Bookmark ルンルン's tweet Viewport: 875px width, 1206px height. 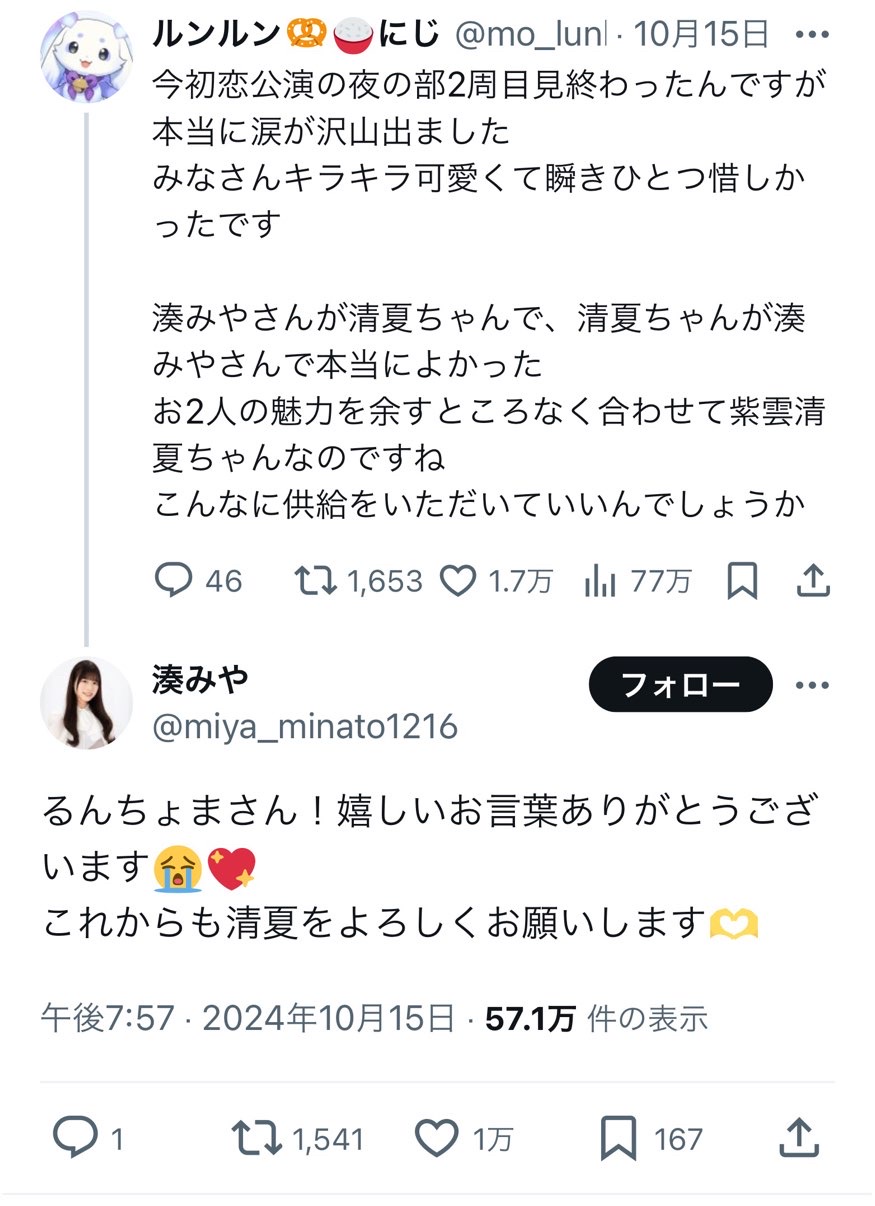pyautogui.click(x=742, y=580)
